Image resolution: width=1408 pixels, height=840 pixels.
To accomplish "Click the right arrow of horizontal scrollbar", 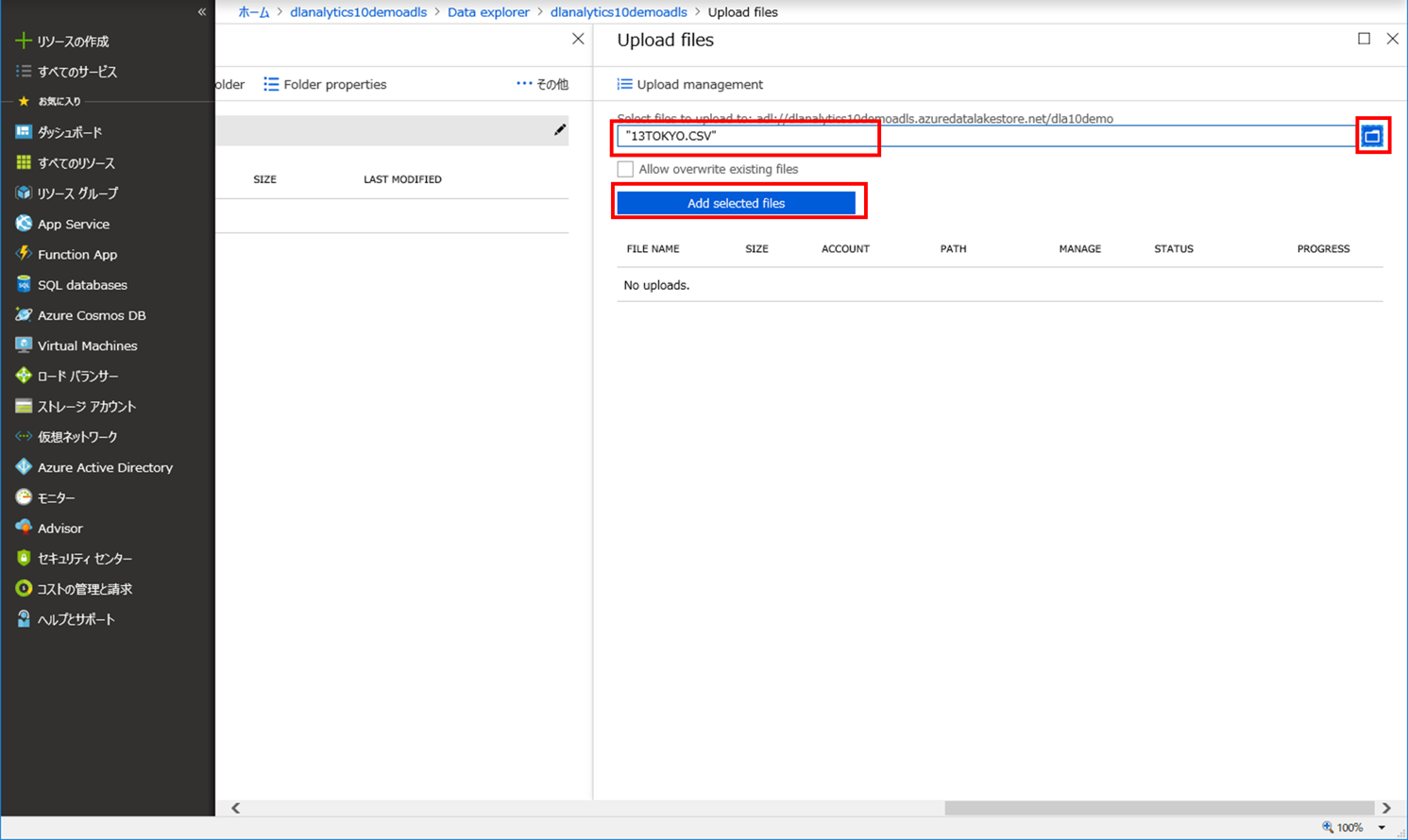I will click(x=1386, y=808).
